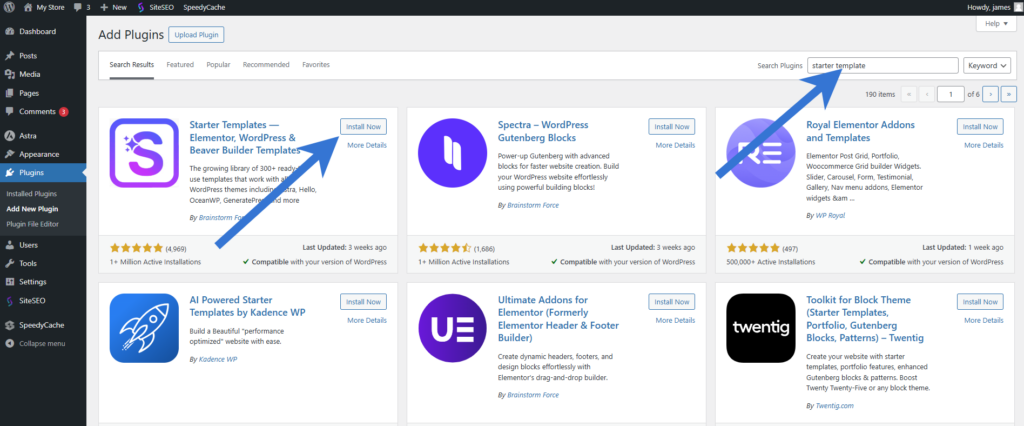Open Spectra's Brainstorm Force author link
The width and height of the screenshot is (1024, 426).
pyautogui.click(x=532, y=205)
